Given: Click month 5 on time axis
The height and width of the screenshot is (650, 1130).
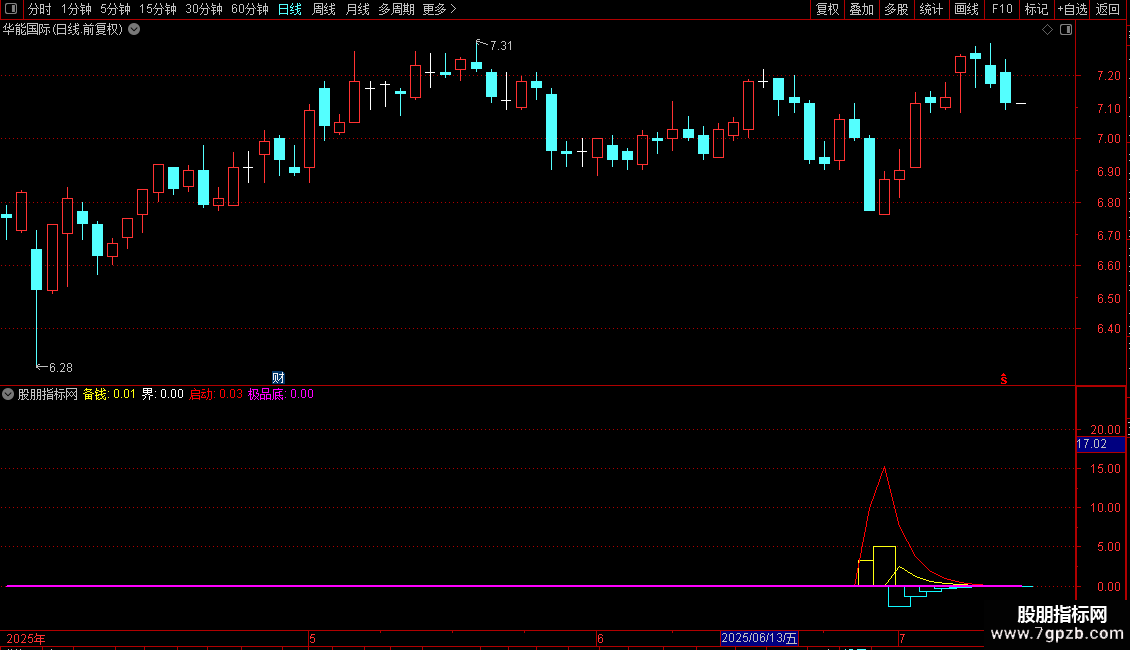Looking at the screenshot, I should (x=312, y=638).
